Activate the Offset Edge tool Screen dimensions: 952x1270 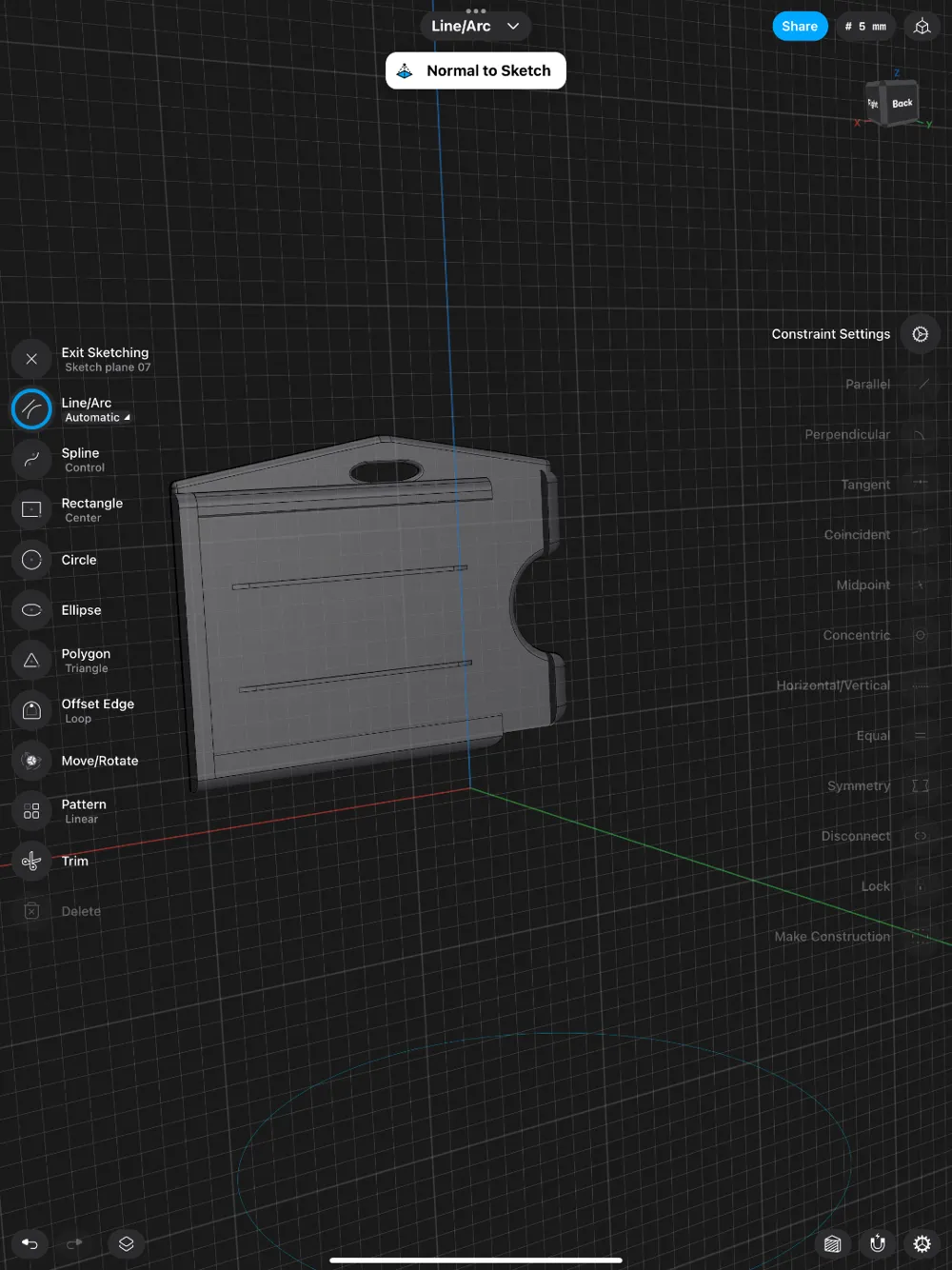(x=31, y=710)
